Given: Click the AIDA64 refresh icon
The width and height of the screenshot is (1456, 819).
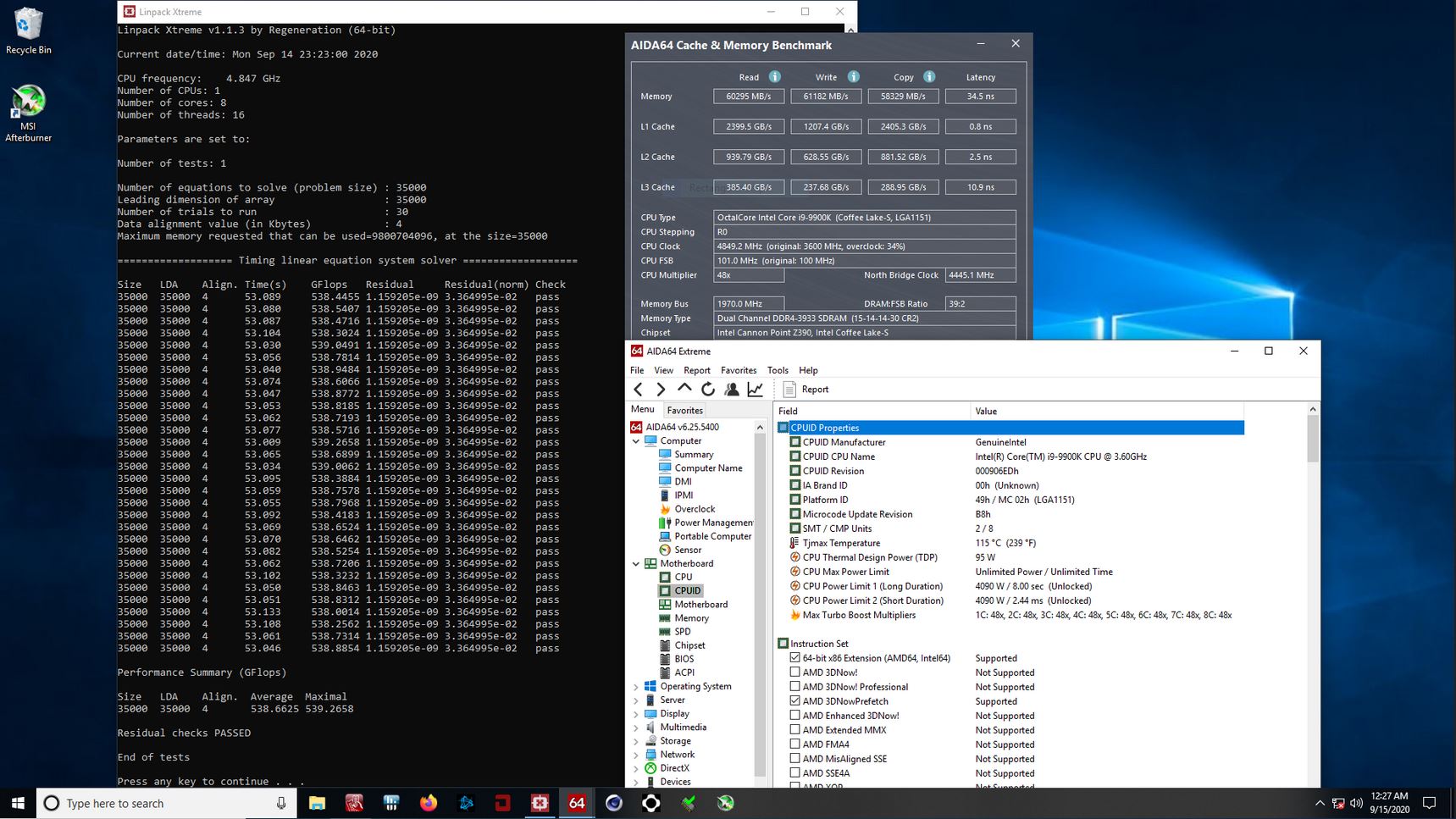Looking at the screenshot, I should (x=708, y=390).
